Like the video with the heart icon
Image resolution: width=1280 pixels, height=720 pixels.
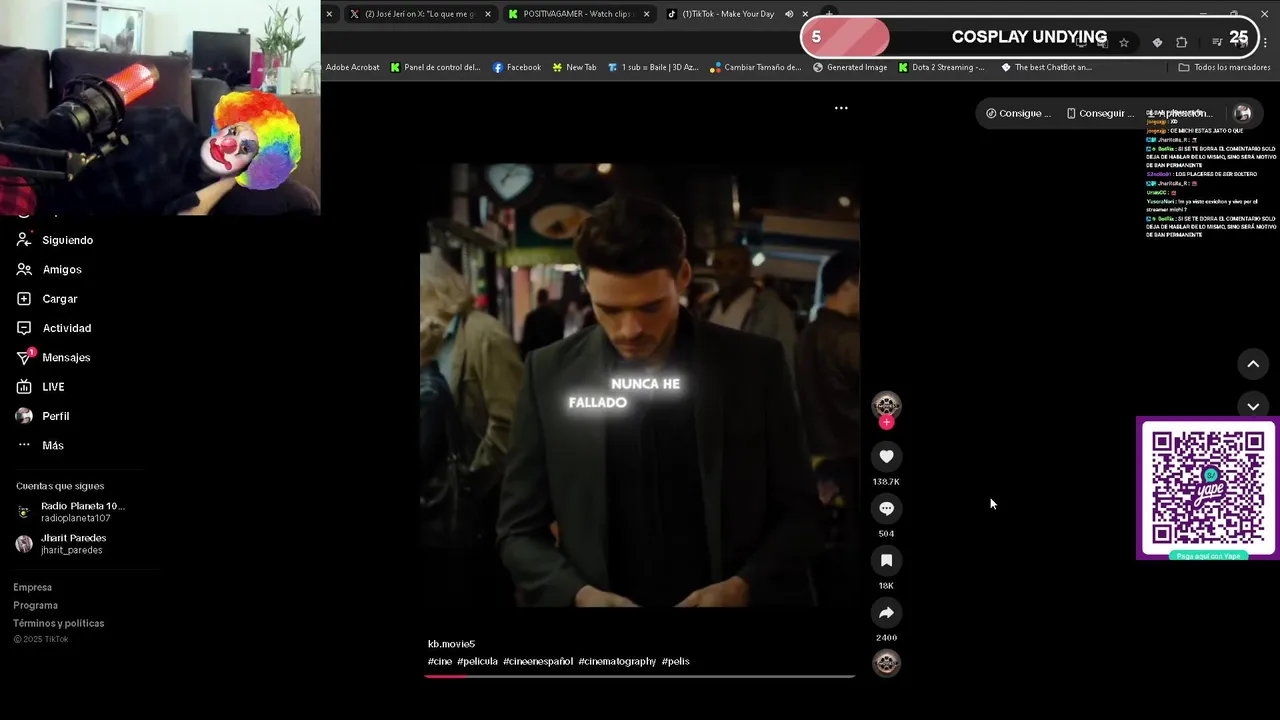click(x=886, y=457)
